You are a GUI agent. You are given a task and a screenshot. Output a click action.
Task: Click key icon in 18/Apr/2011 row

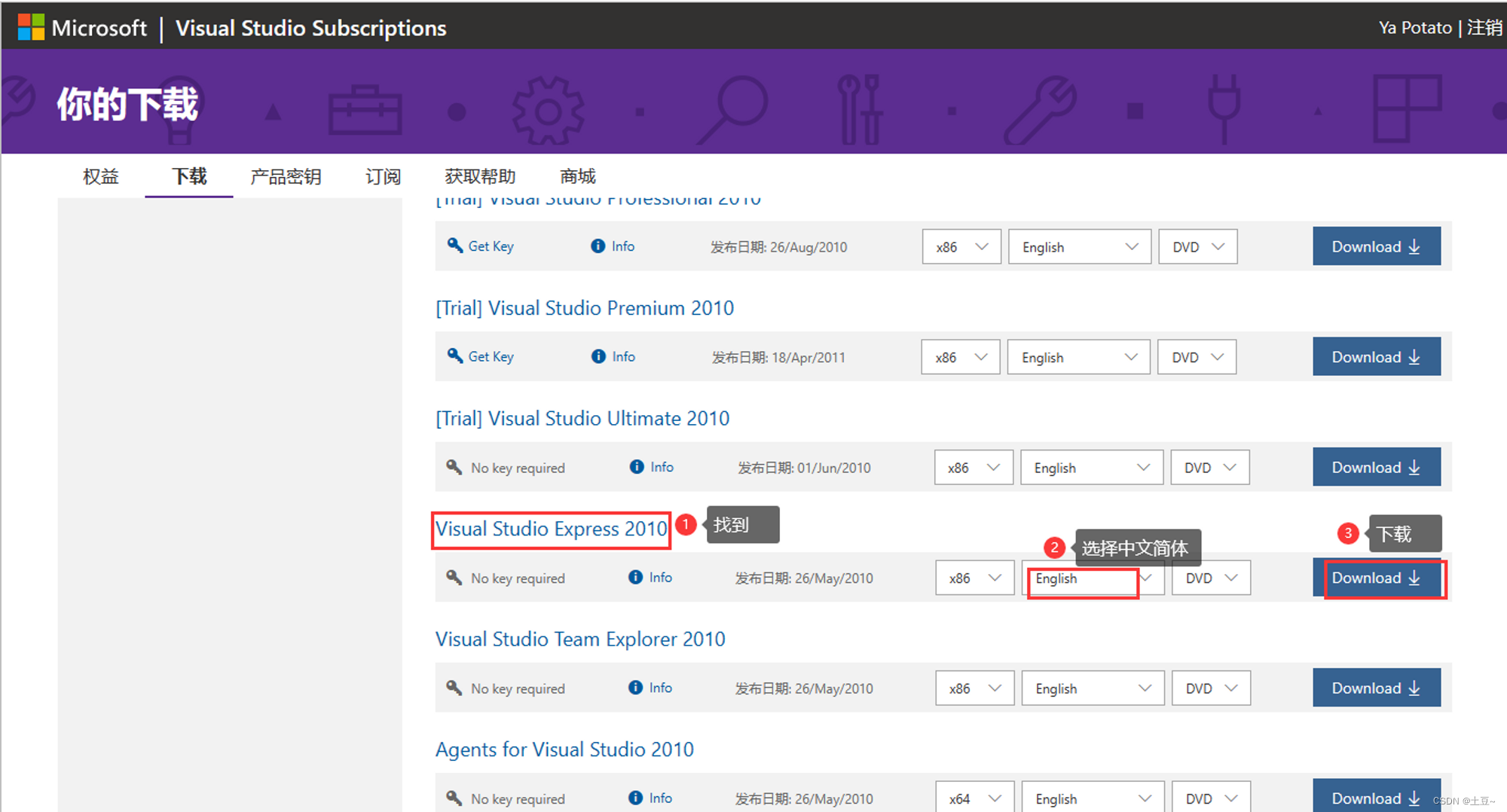coord(454,356)
